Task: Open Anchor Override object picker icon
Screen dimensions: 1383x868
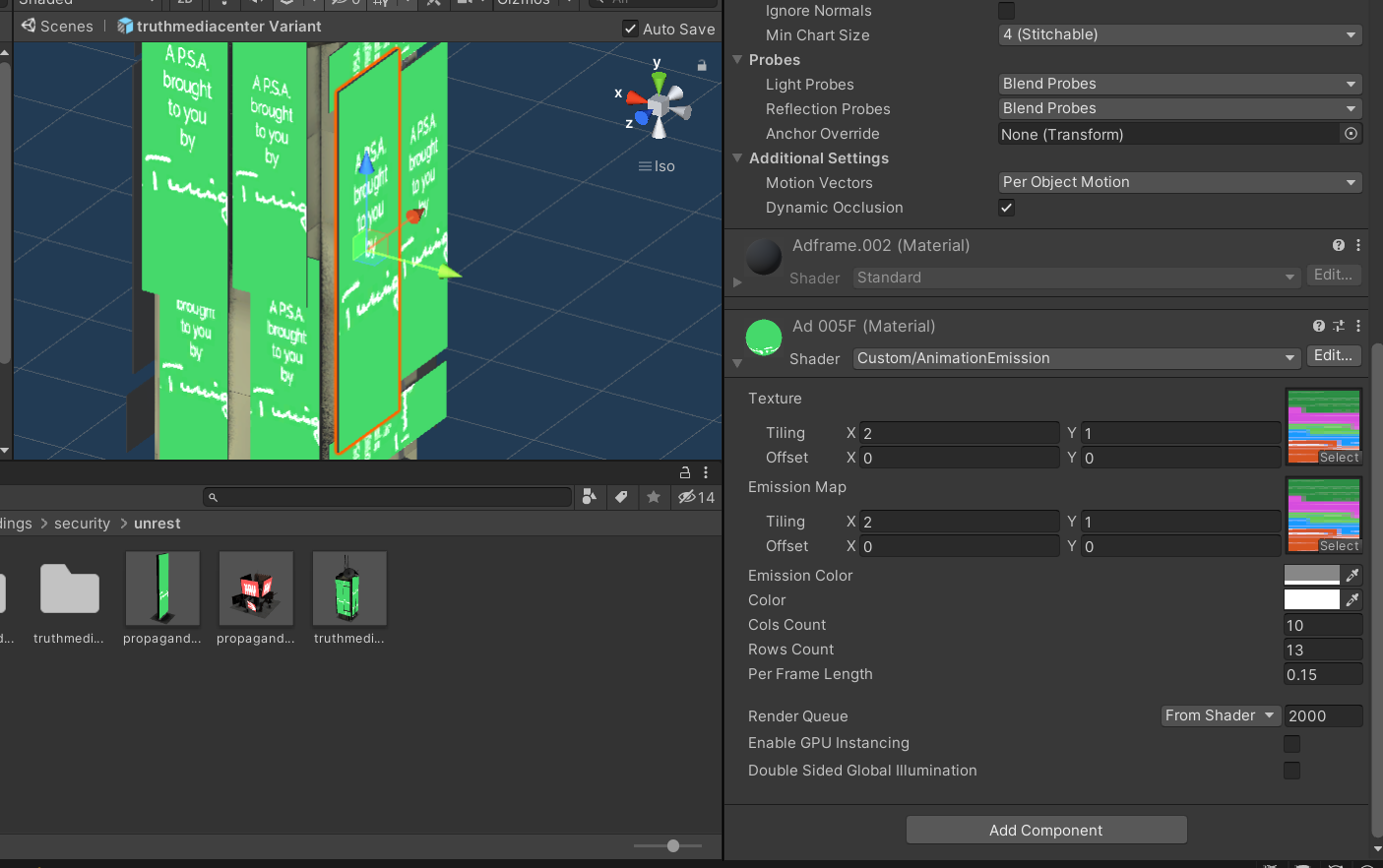Action: pyautogui.click(x=1351, y=134)
